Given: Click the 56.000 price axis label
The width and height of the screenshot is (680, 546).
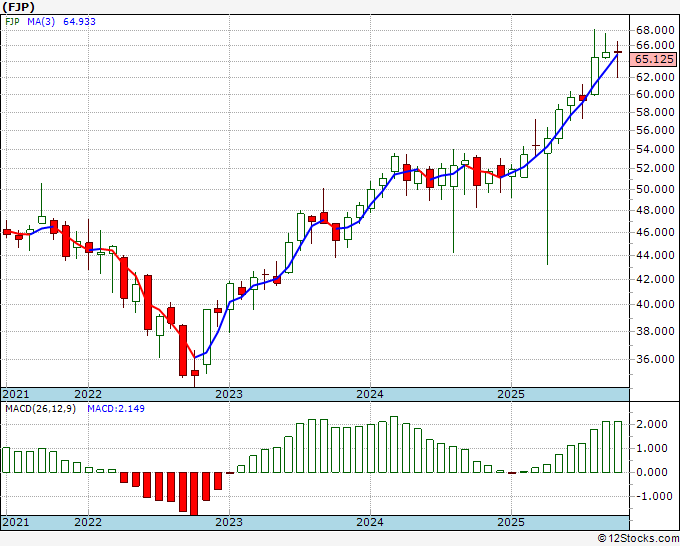Looking at the screenshot, I should click(x=655, y=130).
